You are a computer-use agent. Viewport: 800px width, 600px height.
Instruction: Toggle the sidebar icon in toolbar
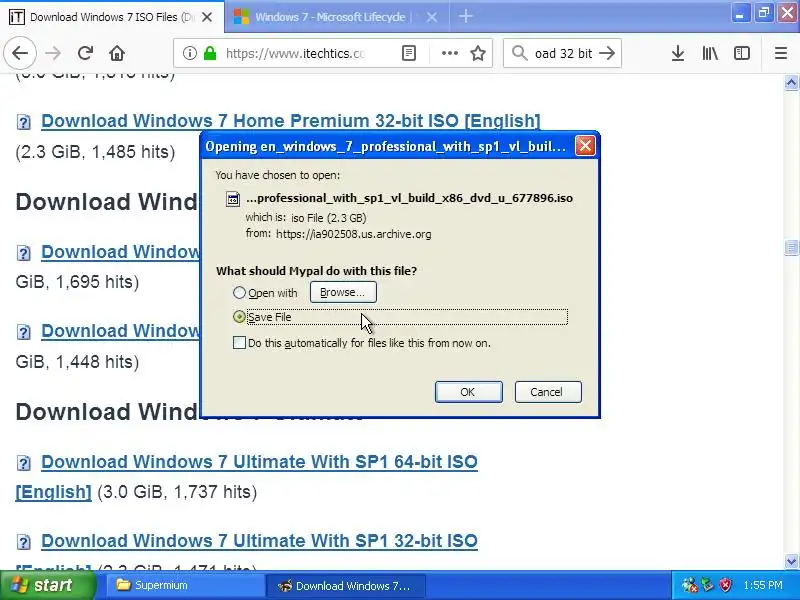point(741,53)
